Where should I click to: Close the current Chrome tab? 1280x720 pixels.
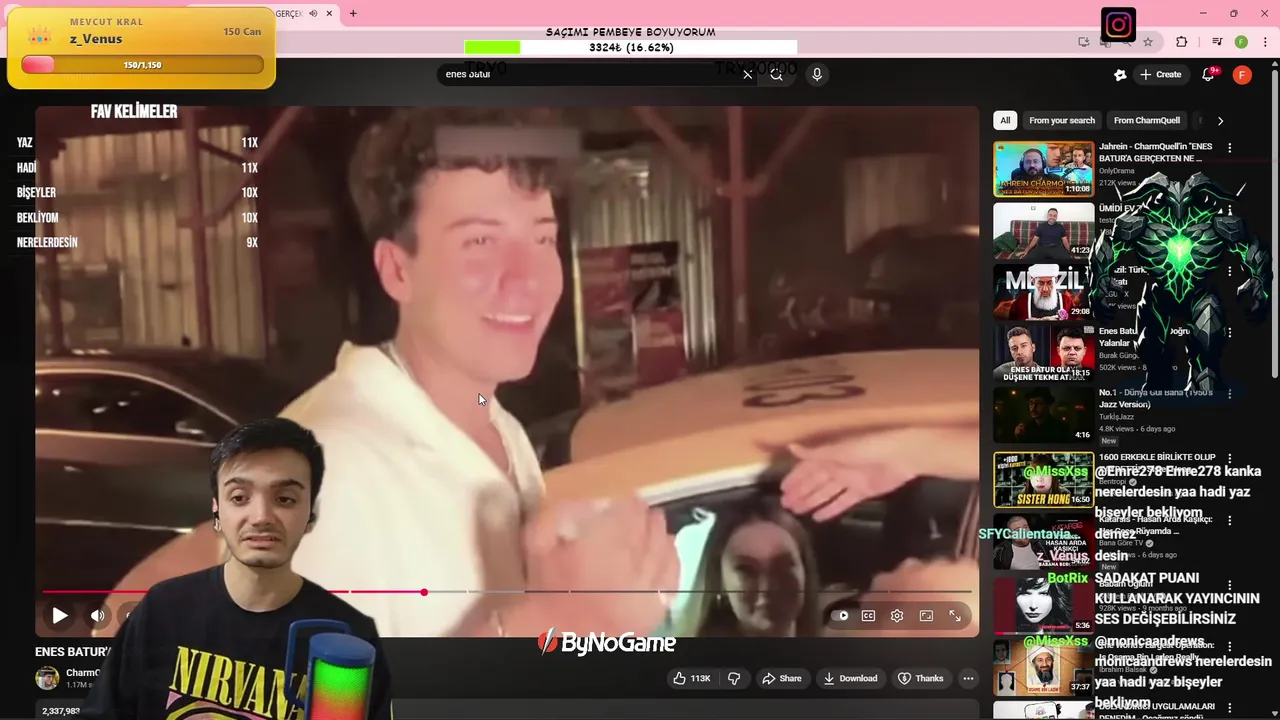[329, 13]
